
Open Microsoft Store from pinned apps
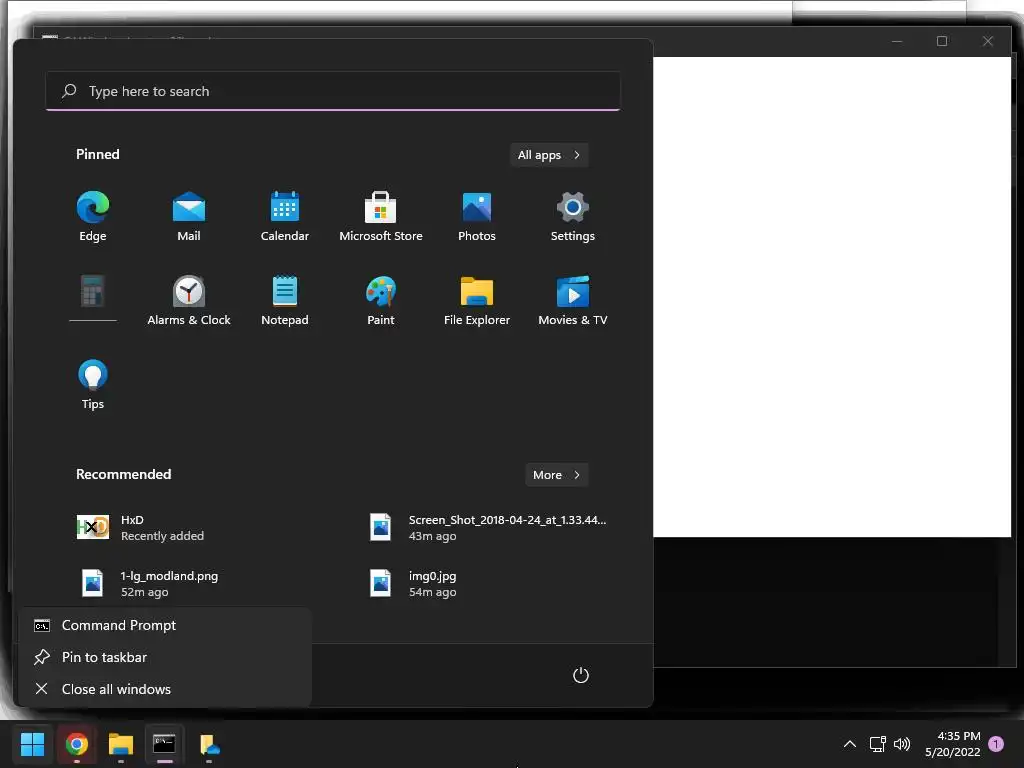(x=381, y=217)
